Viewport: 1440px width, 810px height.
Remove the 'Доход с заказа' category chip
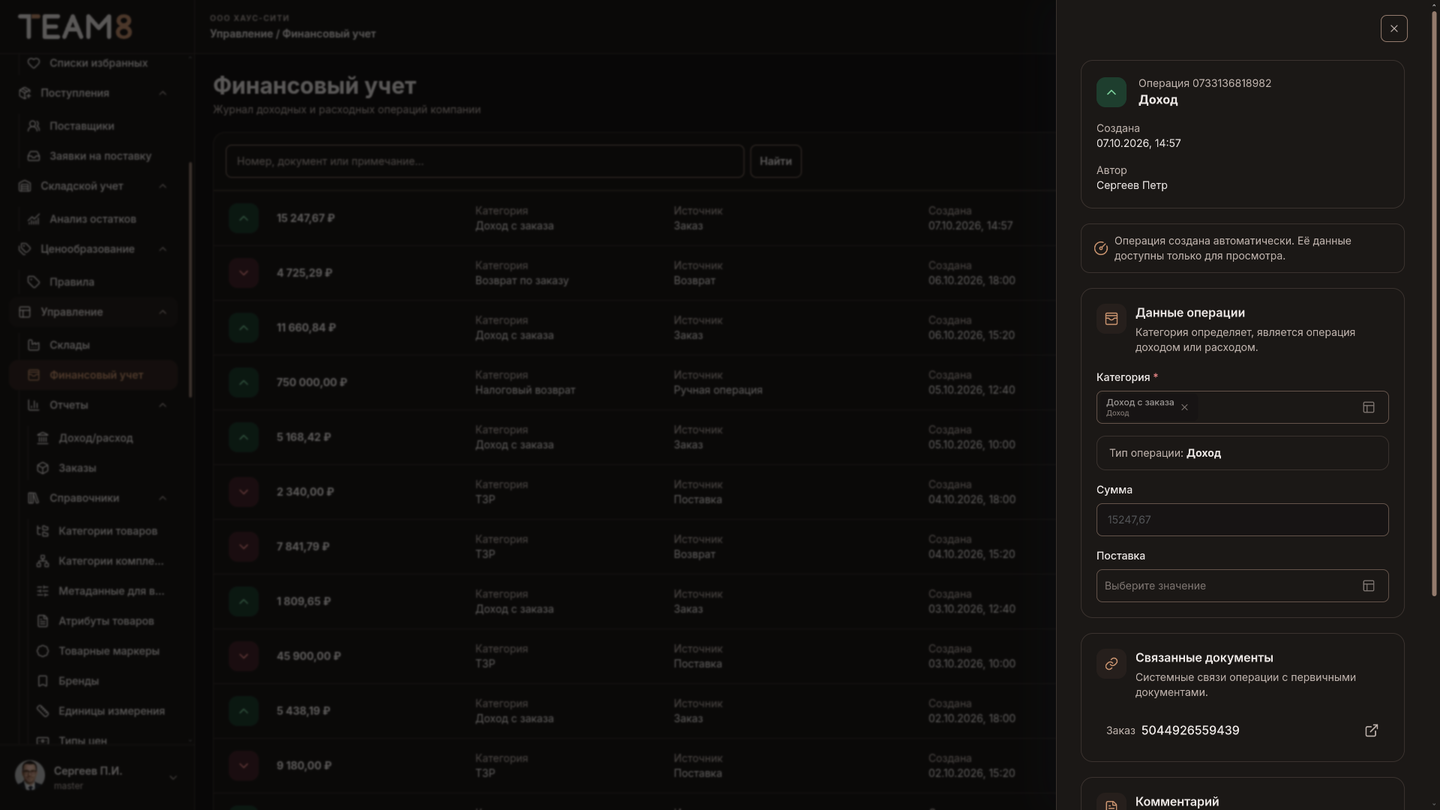(1184, 407)
